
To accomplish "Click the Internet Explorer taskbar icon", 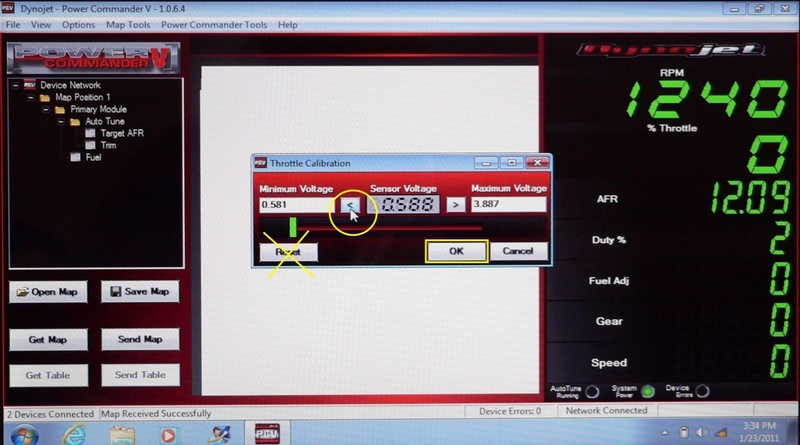I will pyautogui.click(x=74, y=433).
